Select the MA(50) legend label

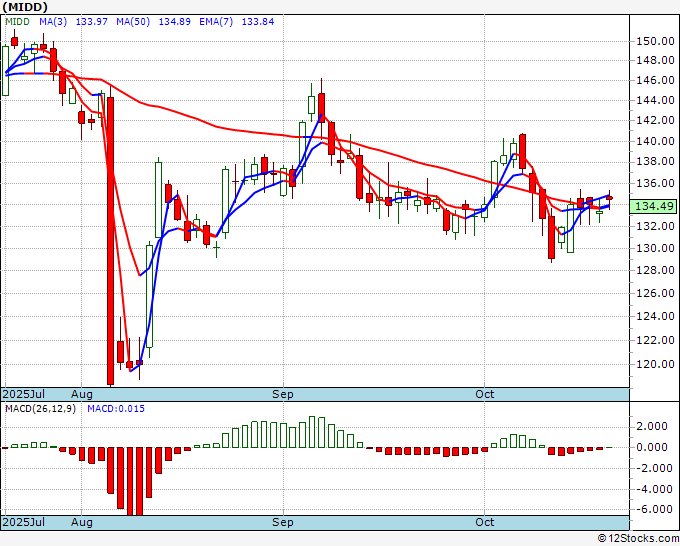(133, 22)
